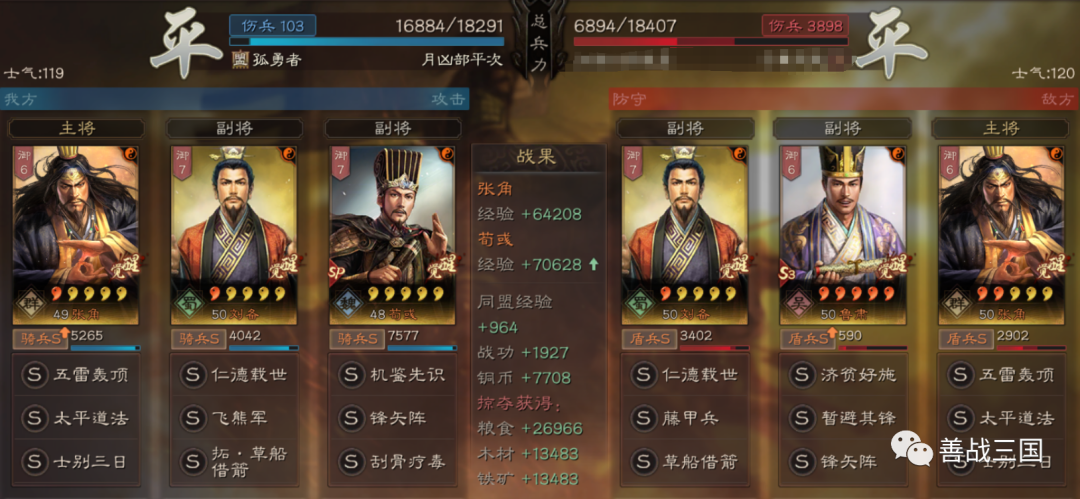Image resolution: width=1080 pixels, height=499 pixels.
Task: Click the S icon next to 藤甲兵
Action: click(x=643, y=418)
